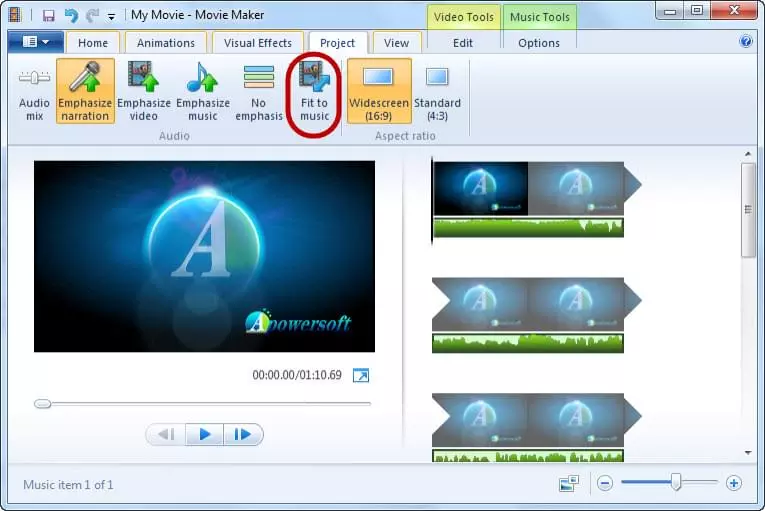The image size is (765, 511).
Task: Click the timecode 00:00.00/01:10.69
Action: click(x=297, y=375)
